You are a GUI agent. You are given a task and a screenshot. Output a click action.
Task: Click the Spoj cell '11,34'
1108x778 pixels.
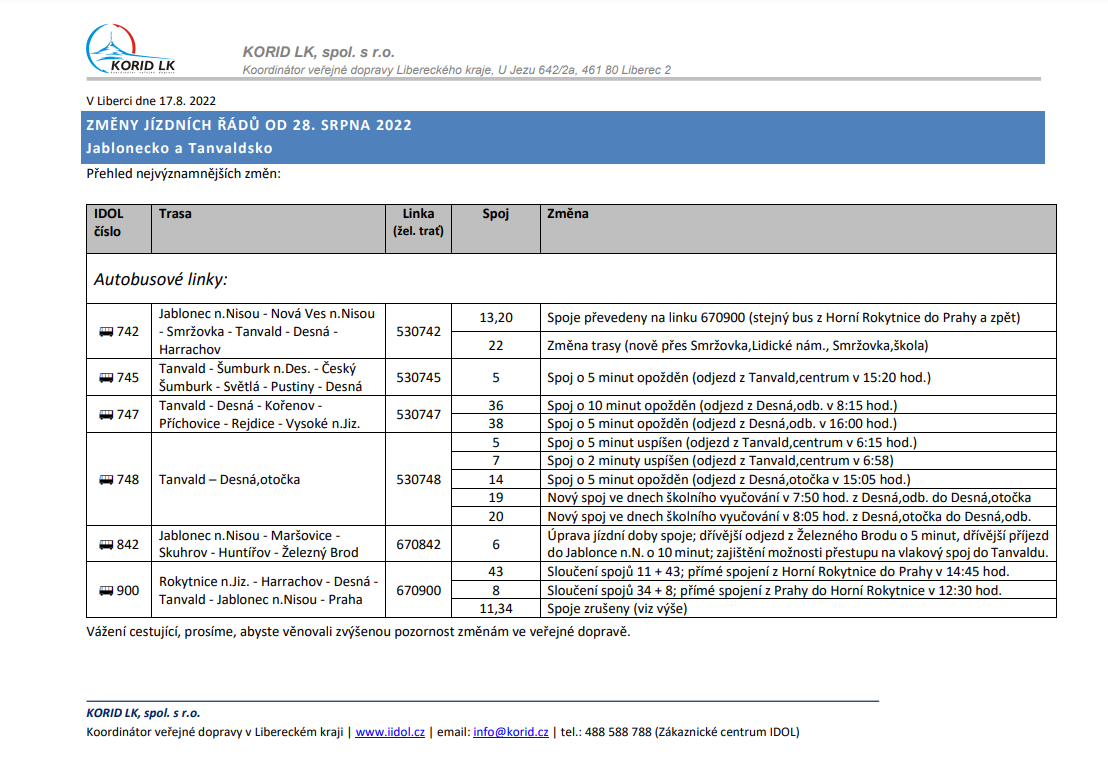pos(496,608)
